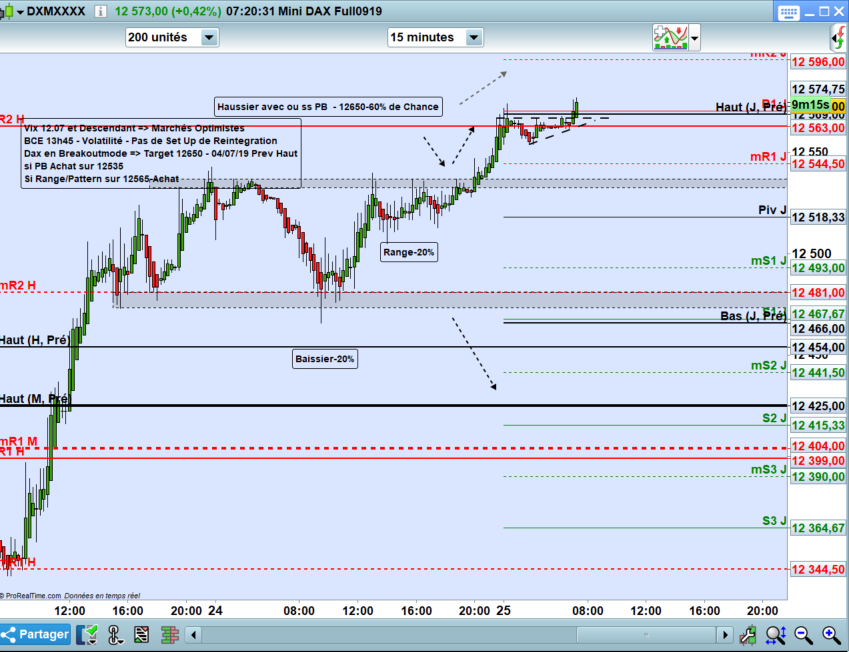Click the auto-fit zoom magnifier with arrows
The width and height of the screenshot is (849, 652).
pos(775,635)
